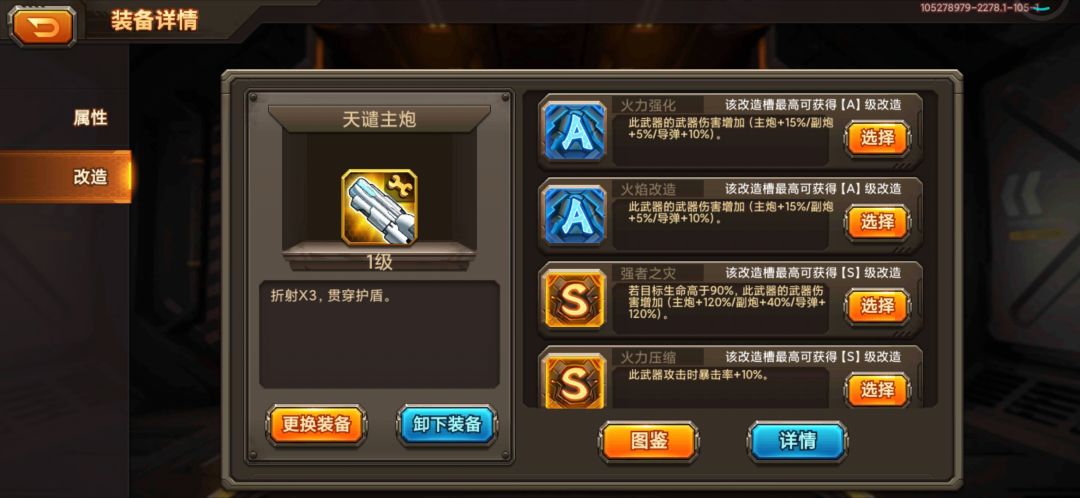The width and height of the screenshot is (1080, 498).
Task: Open the 图鉴 catalog
Action: click(650, 442)
